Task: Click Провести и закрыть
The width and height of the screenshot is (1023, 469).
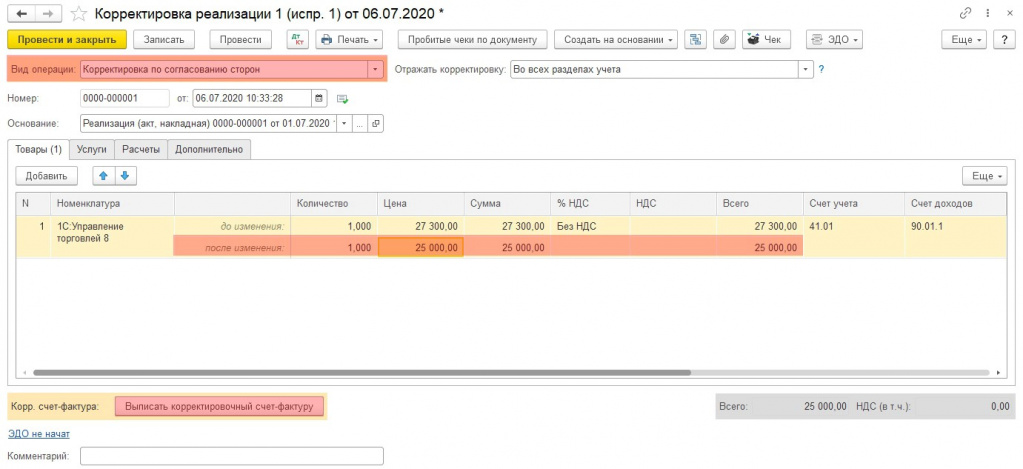Action: 67,40
